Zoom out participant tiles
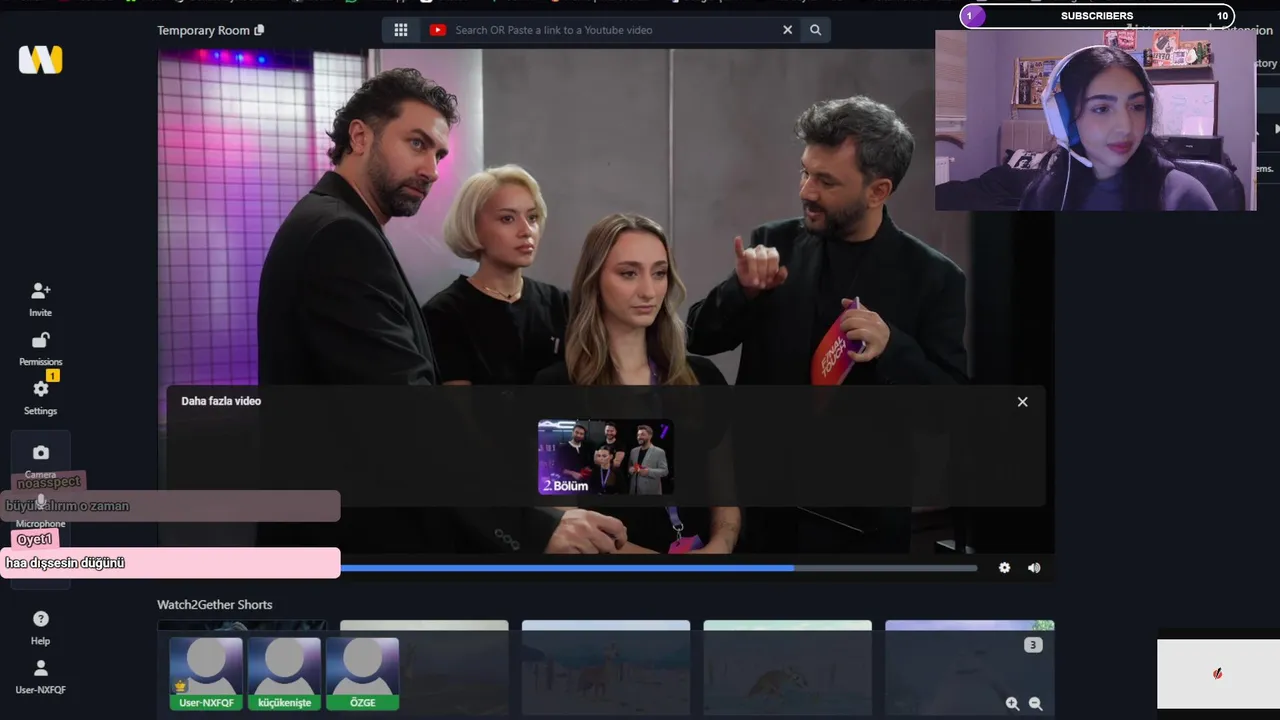 [1035, 704]
